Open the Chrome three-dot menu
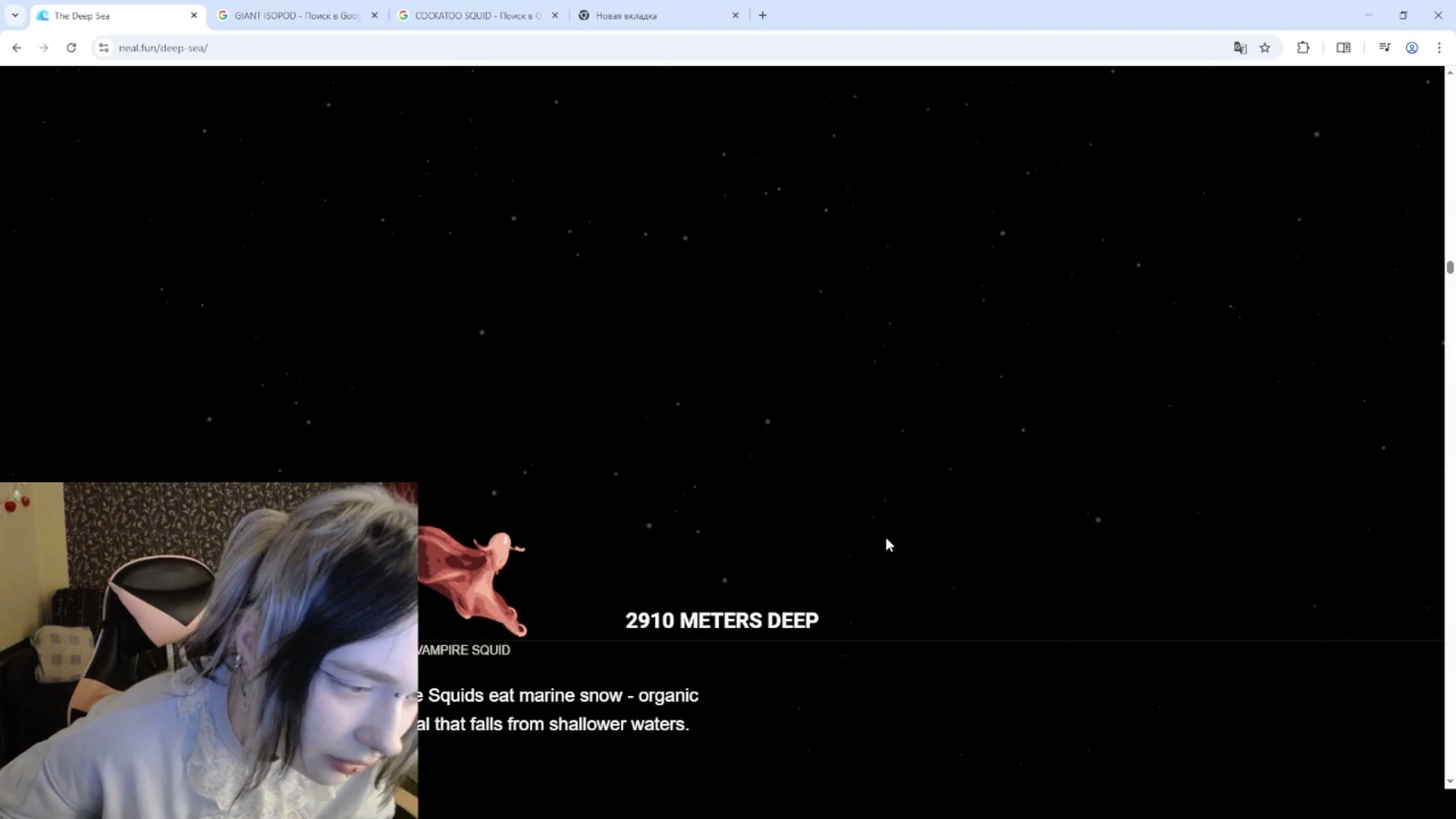The width and height of the screenshot is (1456, 819). point(1439,48)
